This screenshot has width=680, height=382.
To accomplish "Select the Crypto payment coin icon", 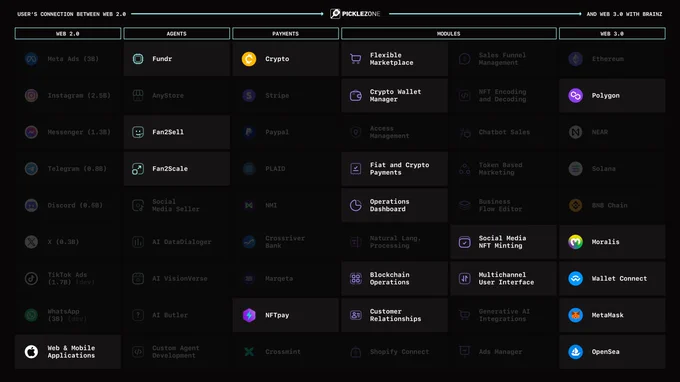I will coord(249,59).
